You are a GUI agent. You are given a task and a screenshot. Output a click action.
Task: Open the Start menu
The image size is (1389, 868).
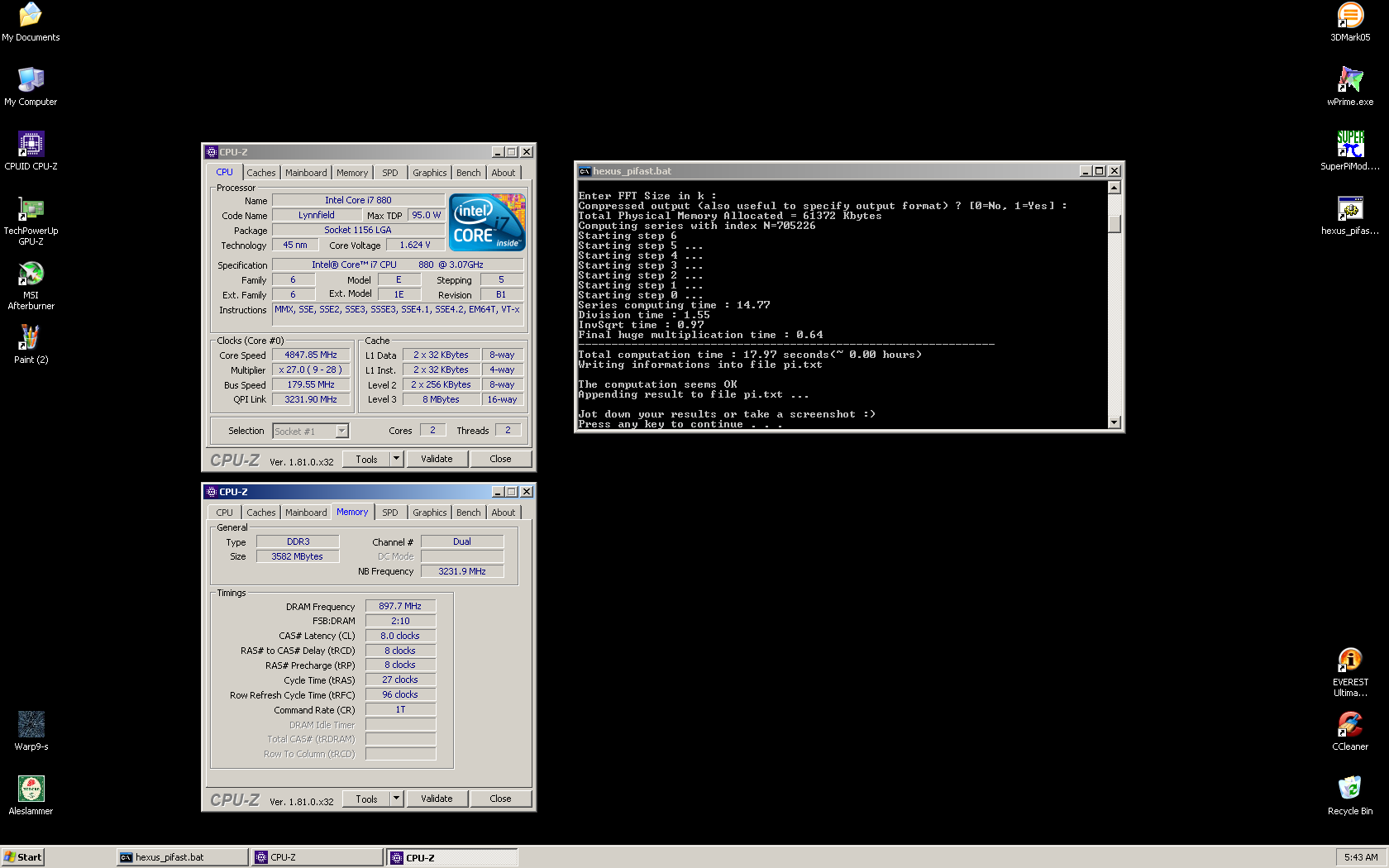click(22, 857)
